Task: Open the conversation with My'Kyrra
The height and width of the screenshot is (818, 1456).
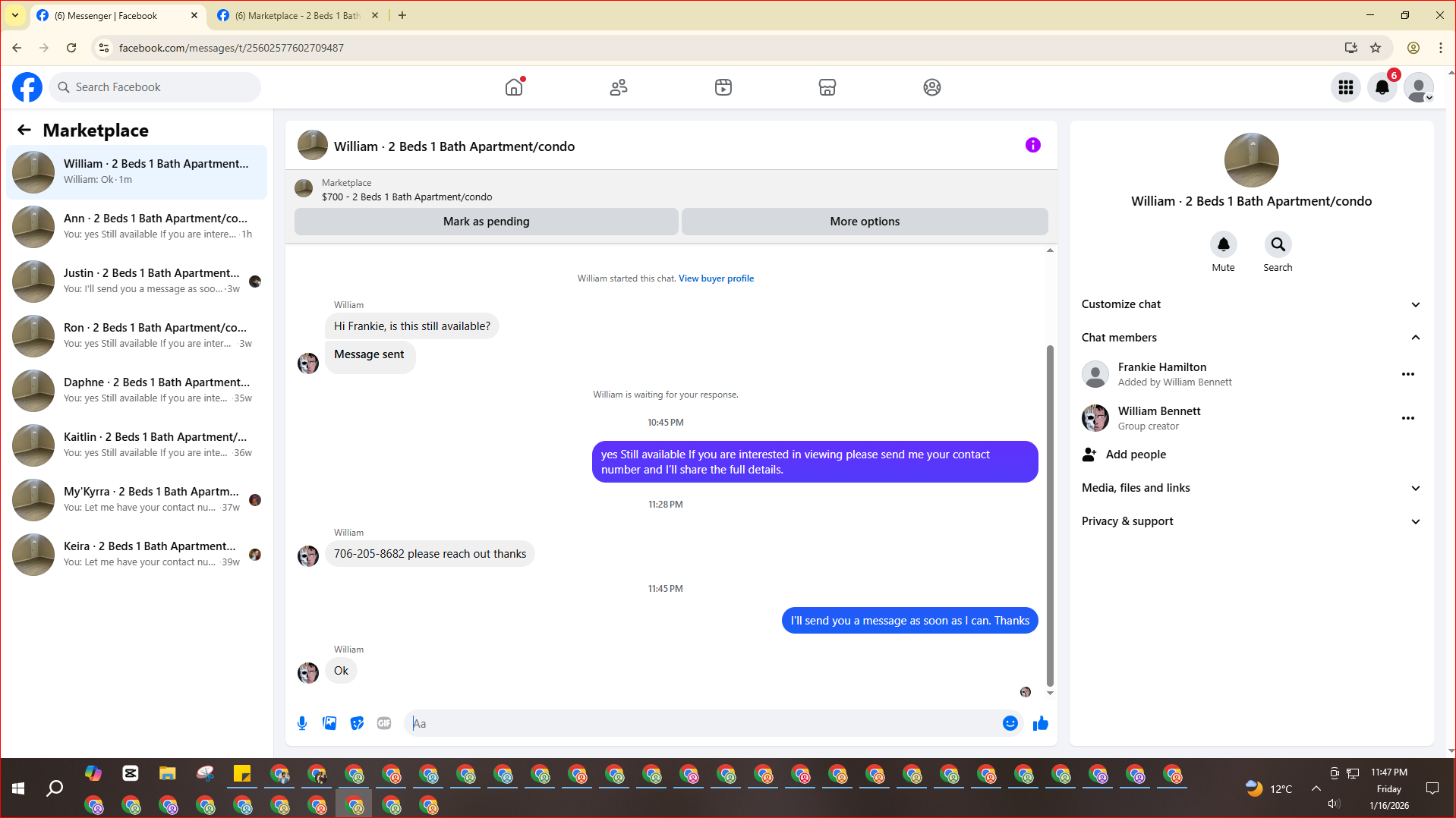Action: pyautogui.click(x=137, y=499)
